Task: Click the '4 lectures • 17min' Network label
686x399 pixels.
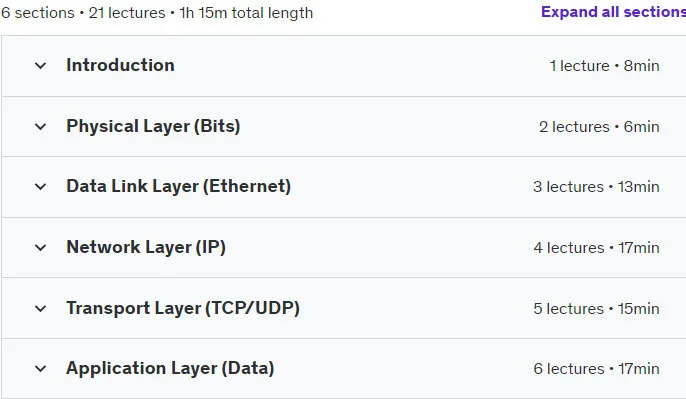Action: (x=597, y=248)
